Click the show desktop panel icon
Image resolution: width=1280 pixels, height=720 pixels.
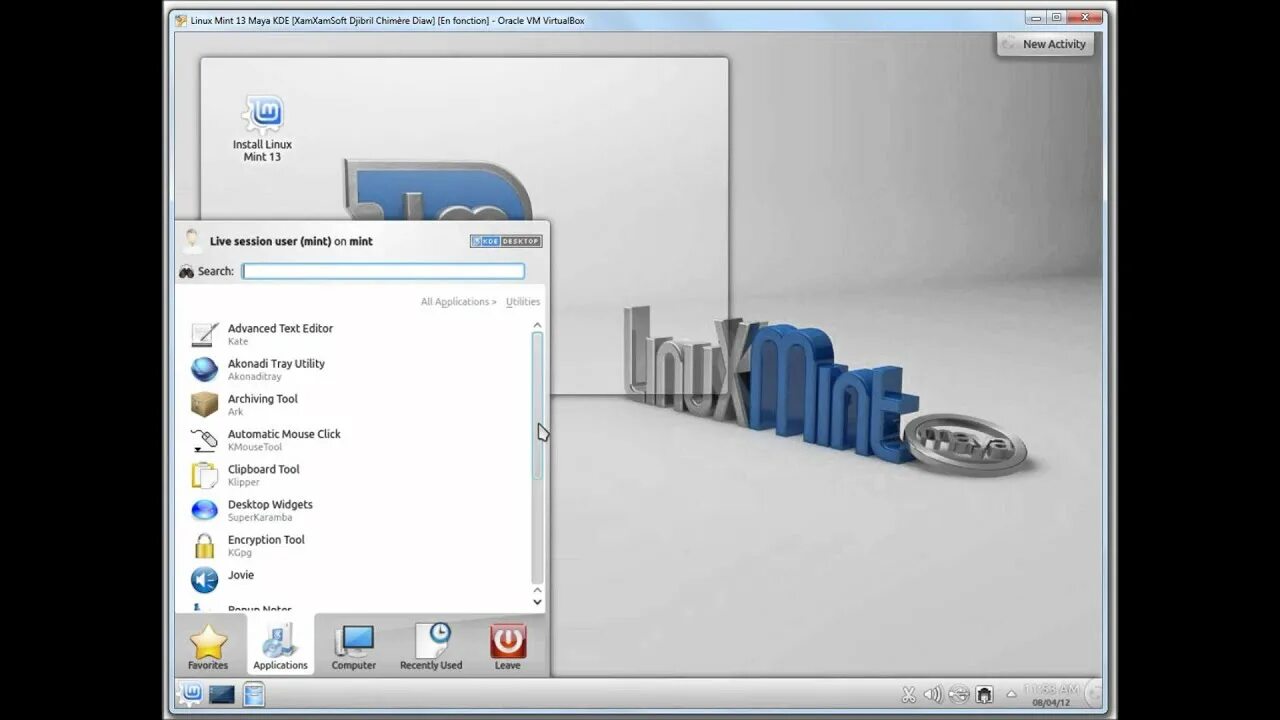(x=222, y=694)
